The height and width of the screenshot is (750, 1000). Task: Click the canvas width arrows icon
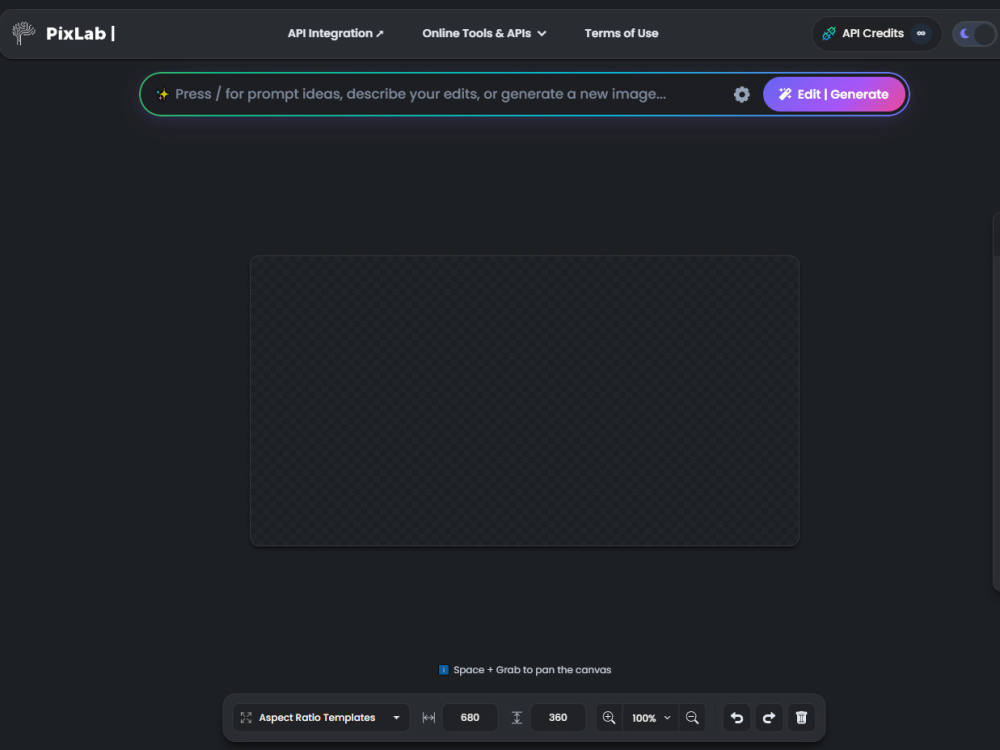[429, 717]
